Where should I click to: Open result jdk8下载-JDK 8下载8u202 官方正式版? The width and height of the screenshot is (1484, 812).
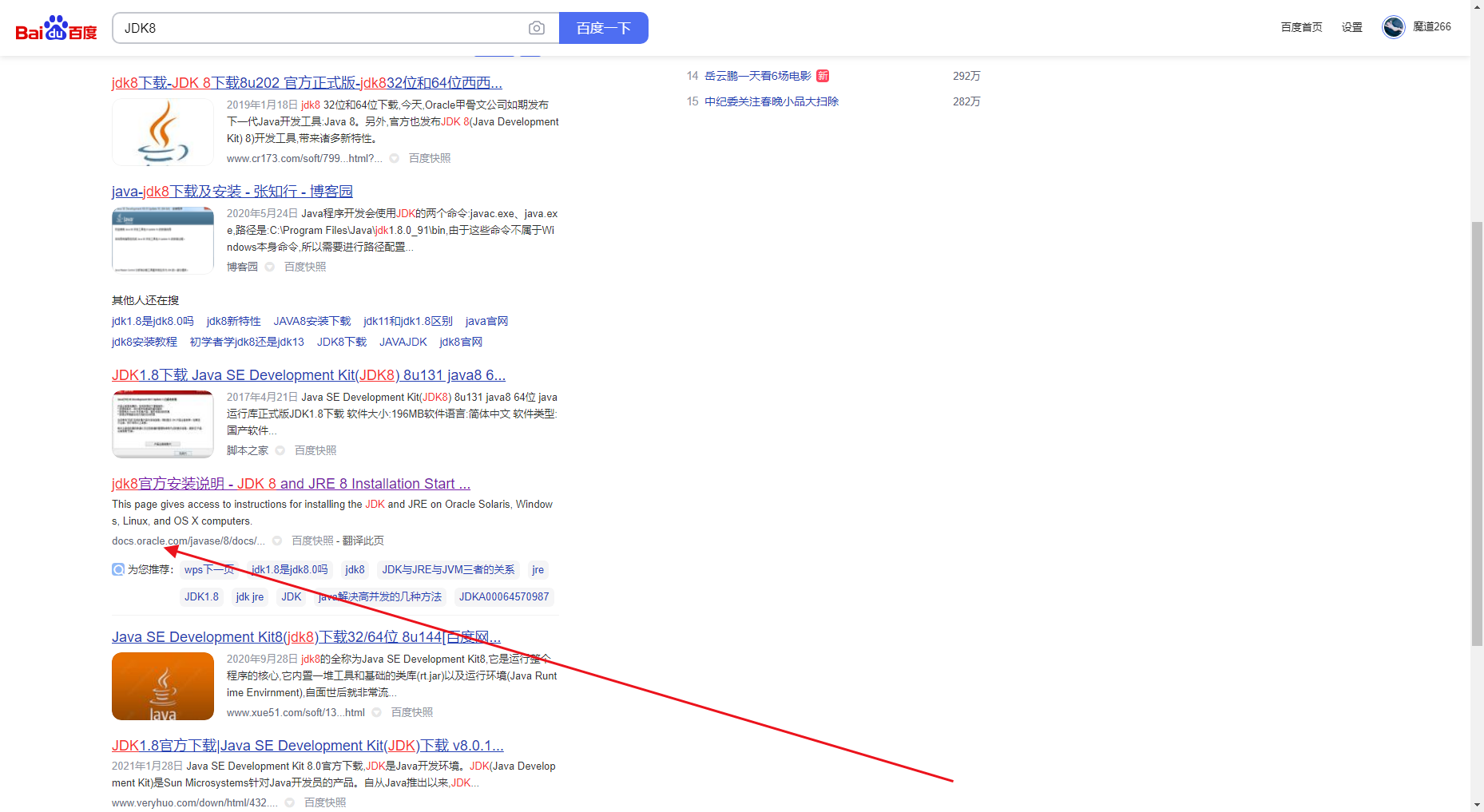point(307,83)
